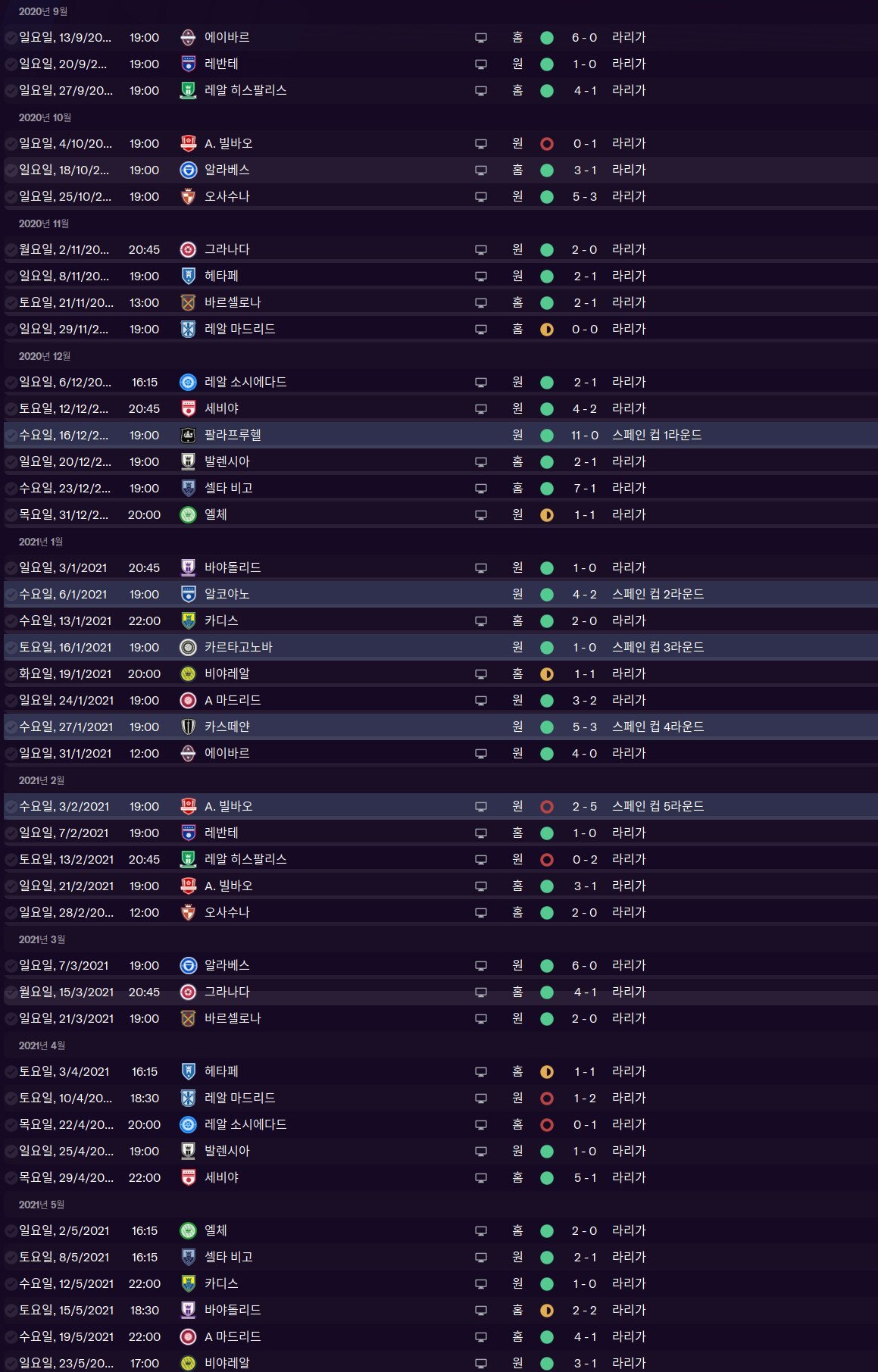Click the 바르셀로나 name in the 21/3/2021 row
This screenshot has width=878, height=1372.
tap(233, 1018)
